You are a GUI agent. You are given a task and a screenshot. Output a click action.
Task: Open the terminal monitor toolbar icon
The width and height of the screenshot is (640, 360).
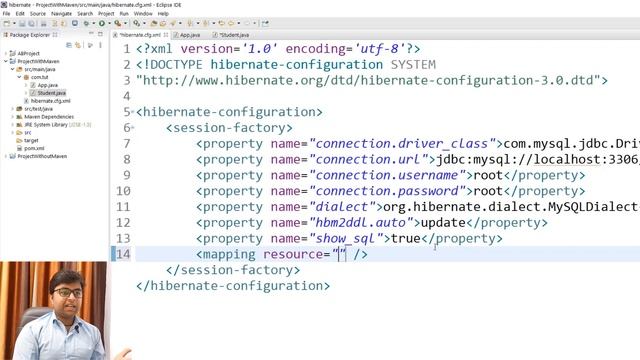(75, 23)
